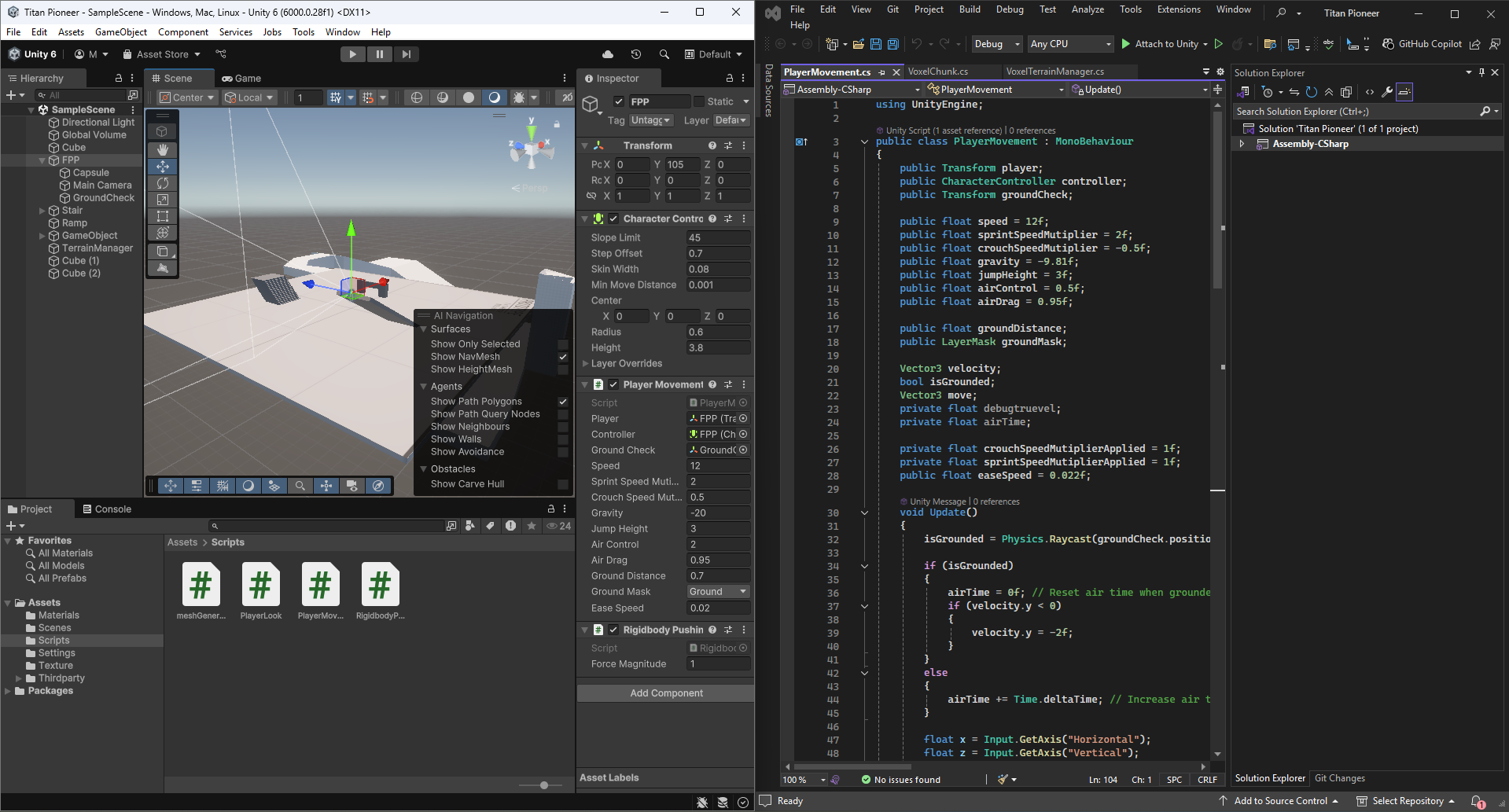The width and height of the screenshot is (1509, 812).
Task: Open Unity undo history icon
Action: [x=636, y=54]
